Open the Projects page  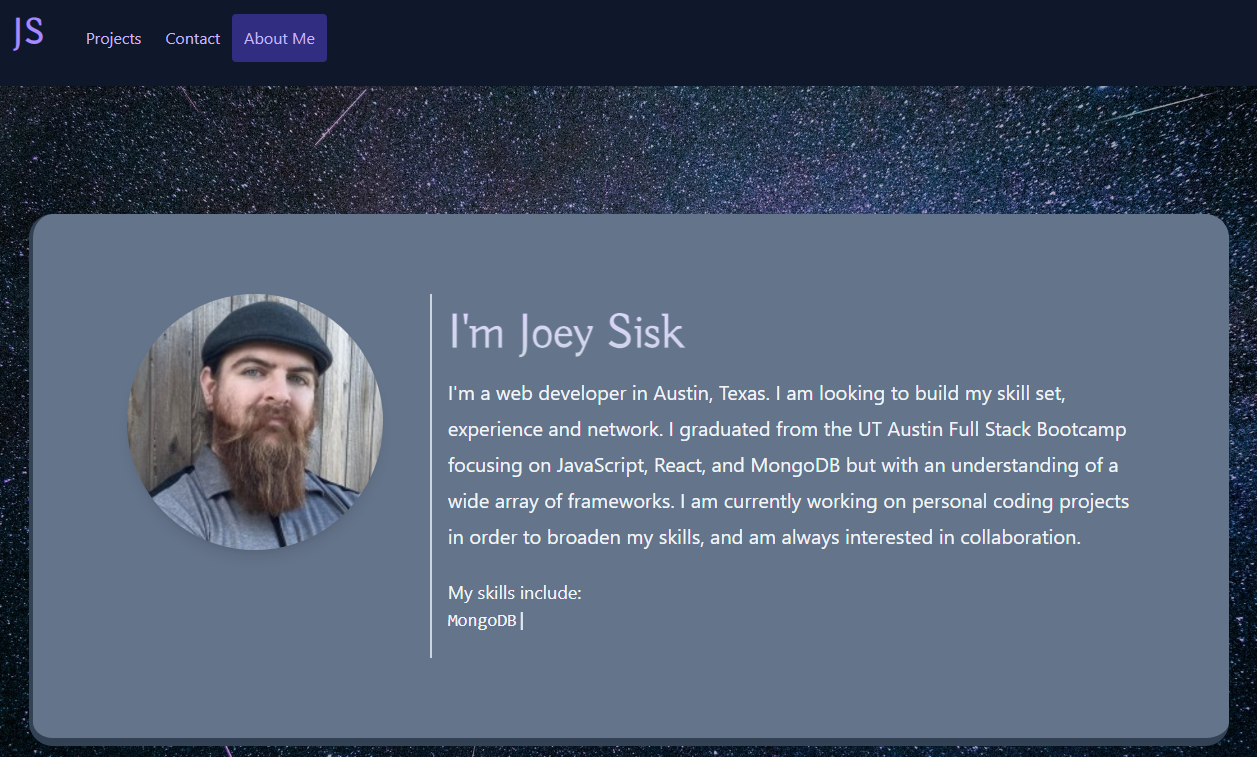click(x=114, y=38)
